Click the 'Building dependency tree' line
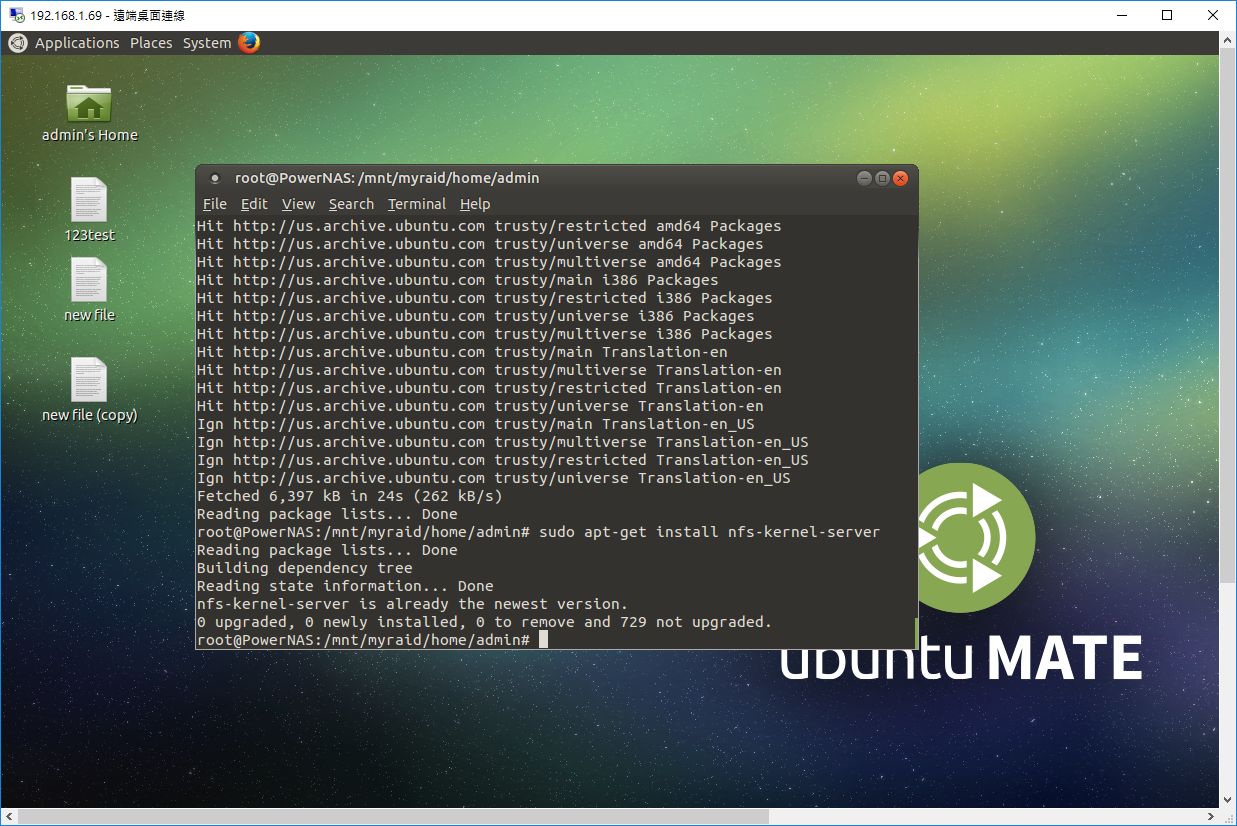Image resolution: width=1237 pixels, height=826 pixels. pyautogui.click(x=305, y=568)
